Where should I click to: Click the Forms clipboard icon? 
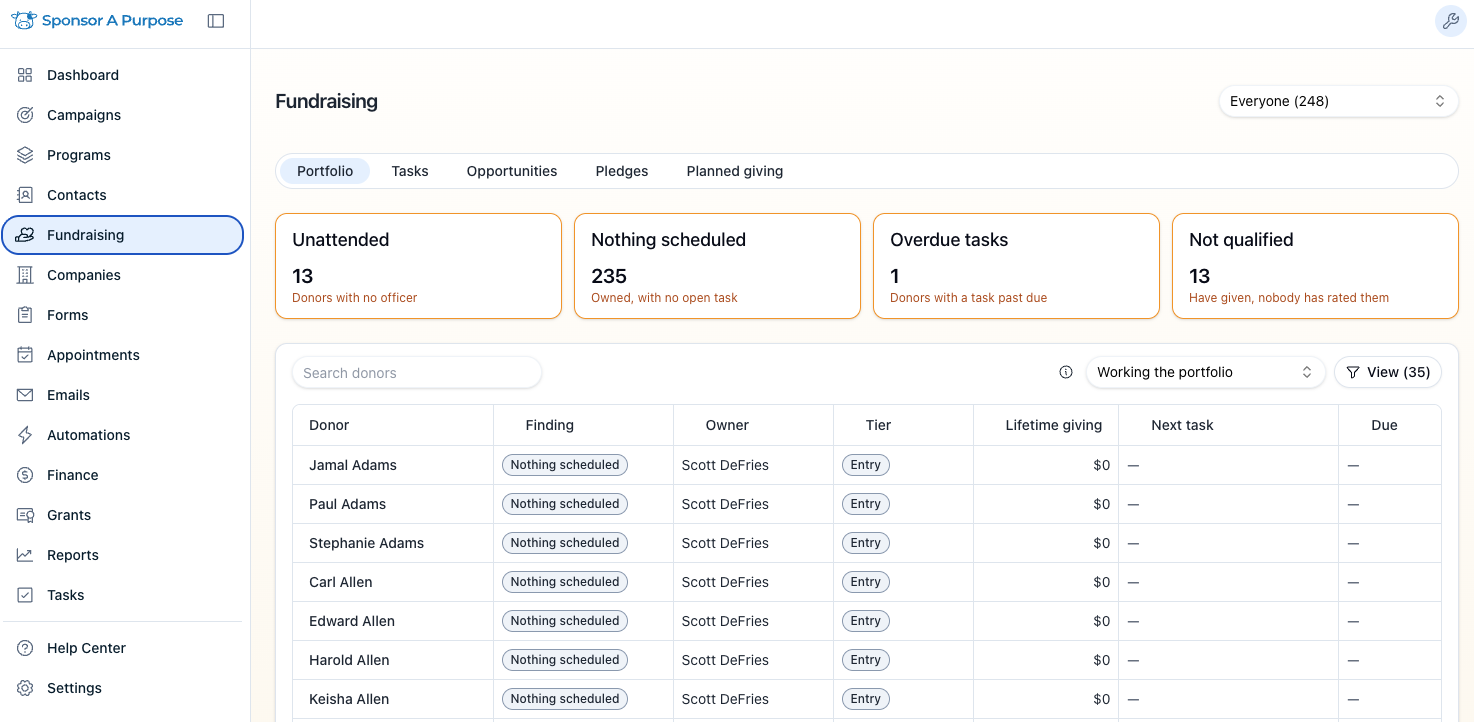(25, 315)
